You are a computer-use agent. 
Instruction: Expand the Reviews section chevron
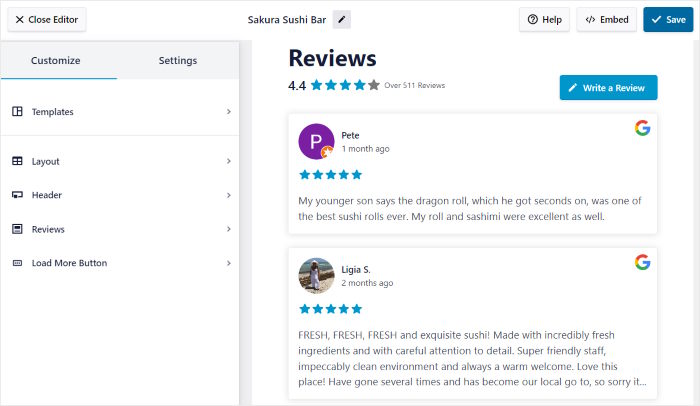point(229,229)
